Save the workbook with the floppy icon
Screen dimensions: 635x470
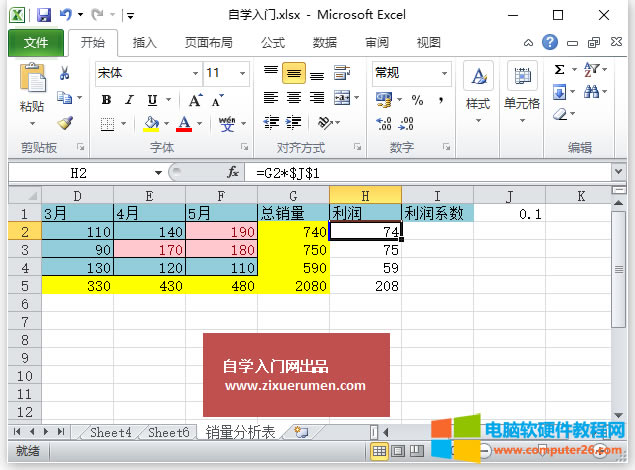pyautogui.click(x=44, y=15)
